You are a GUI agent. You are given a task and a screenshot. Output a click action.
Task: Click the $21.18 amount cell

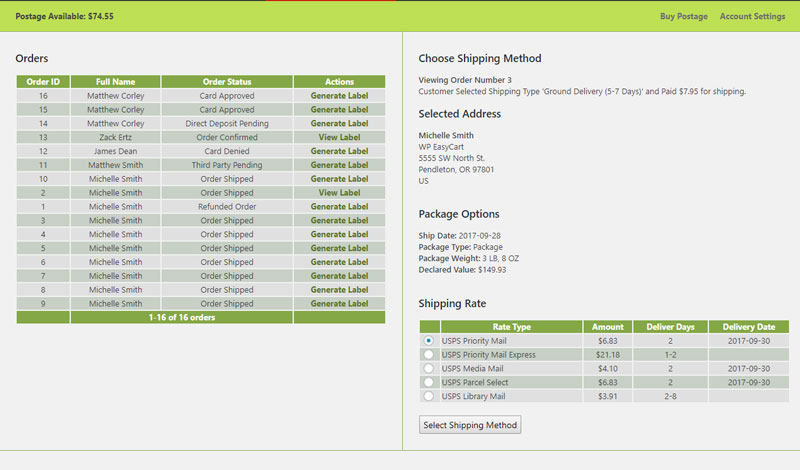(x=608, y=354)
